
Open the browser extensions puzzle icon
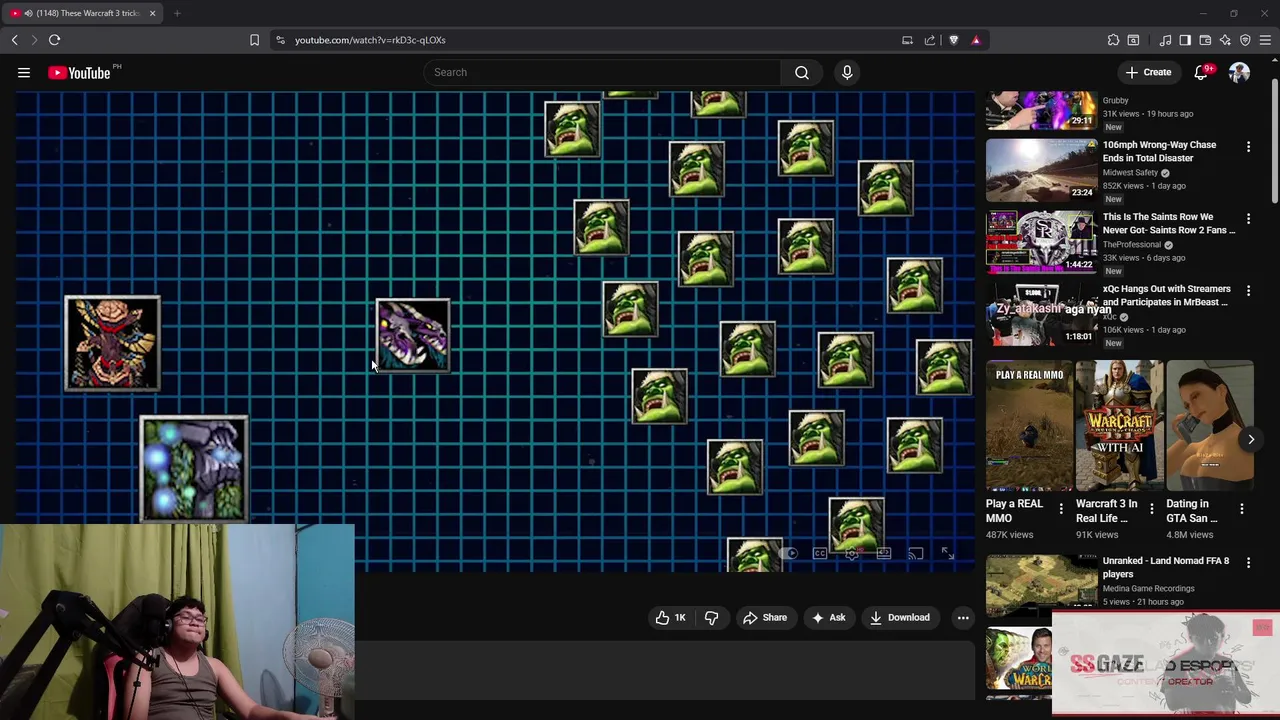tap(1113, 40)
